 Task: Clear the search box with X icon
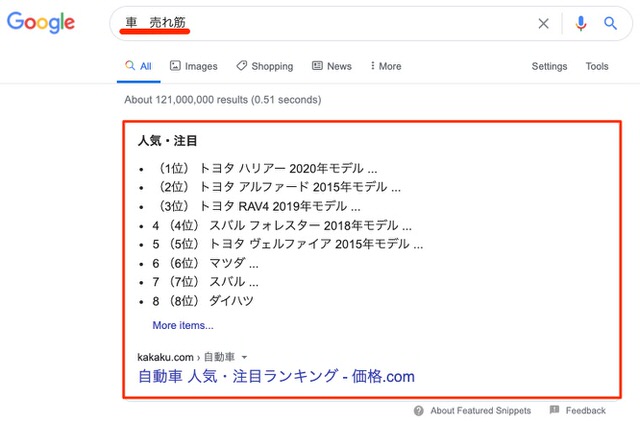tap(543, 24)
